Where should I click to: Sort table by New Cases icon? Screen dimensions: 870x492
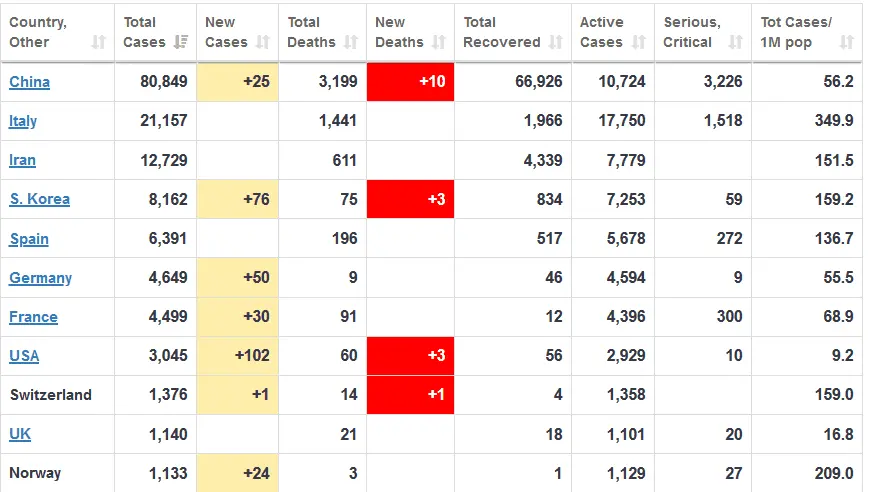263,42
